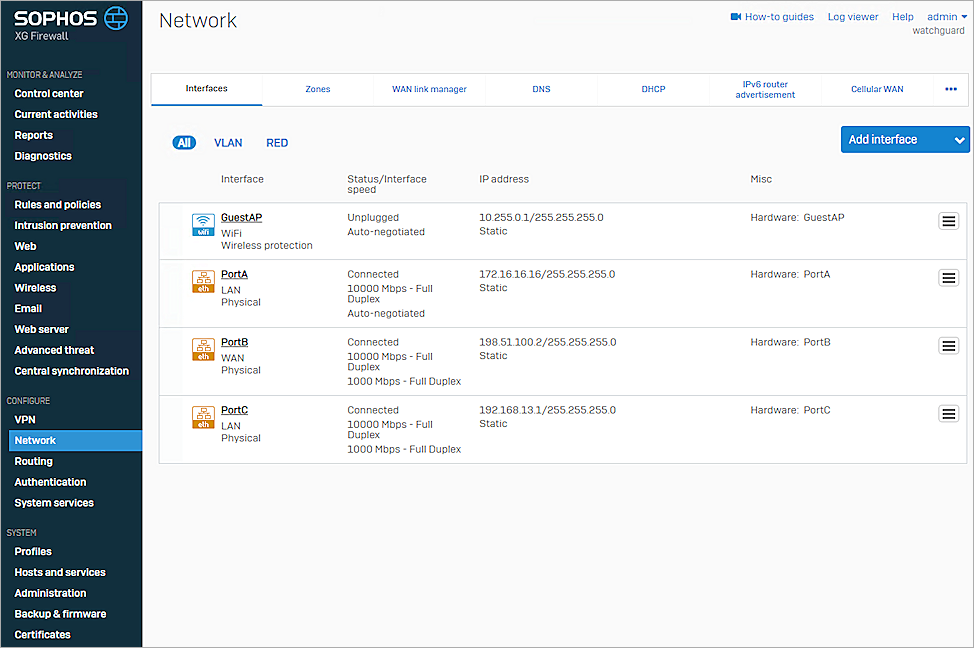
Task: Navigate to VPN in the sidebar
Action: [x=25, y=419]
